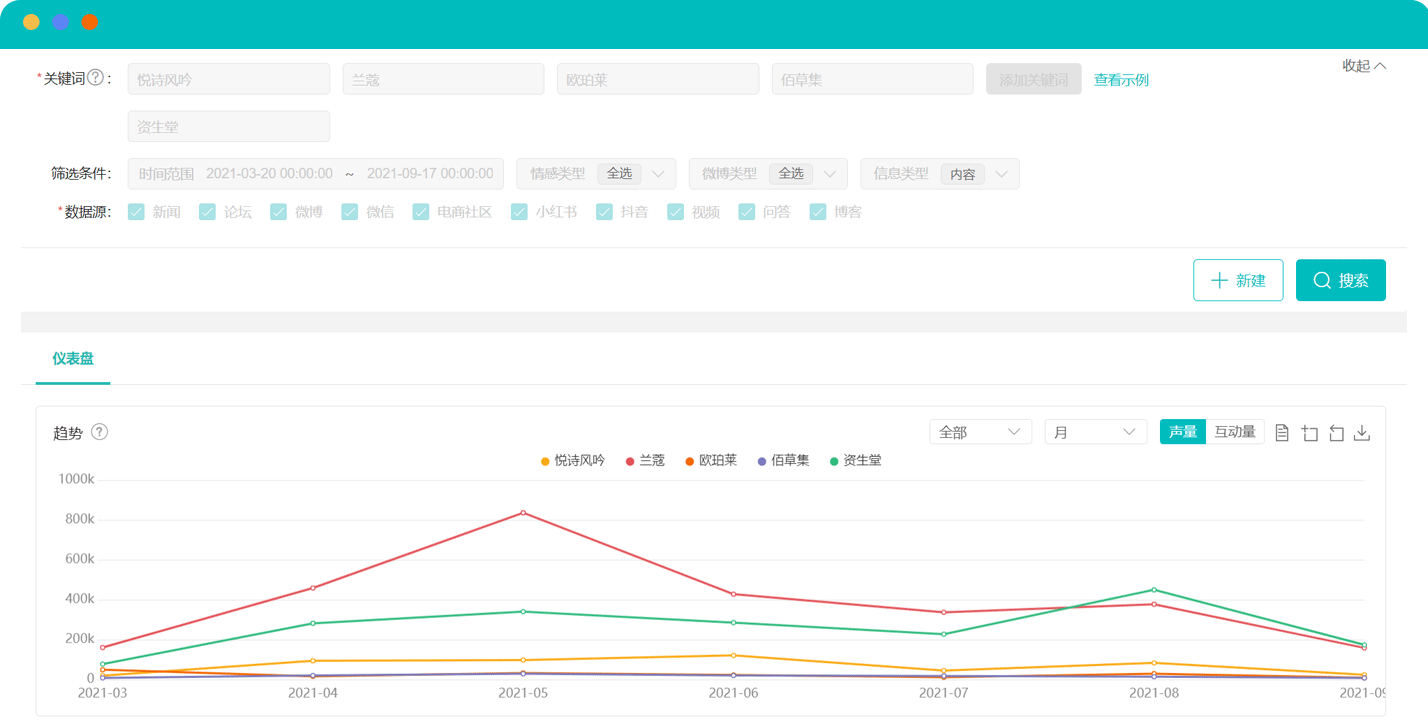Open the 情感类型 dropdown
This screenshot has width=1428, height=728.
596,174
